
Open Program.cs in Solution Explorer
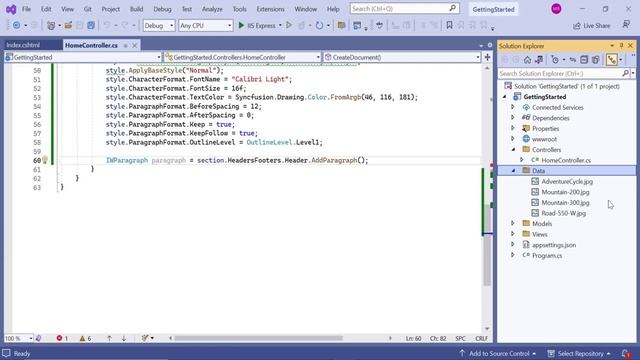point(547,256)
